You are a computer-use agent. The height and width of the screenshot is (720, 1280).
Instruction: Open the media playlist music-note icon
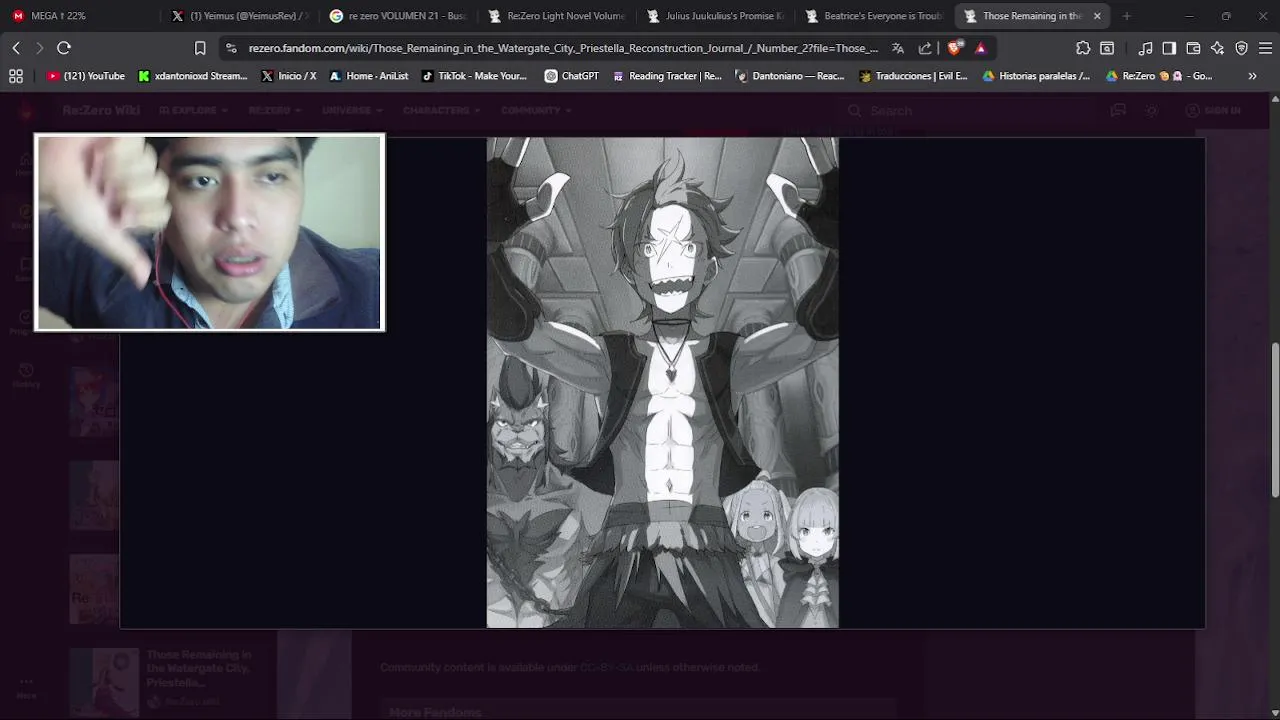(x=1146, y=48)
